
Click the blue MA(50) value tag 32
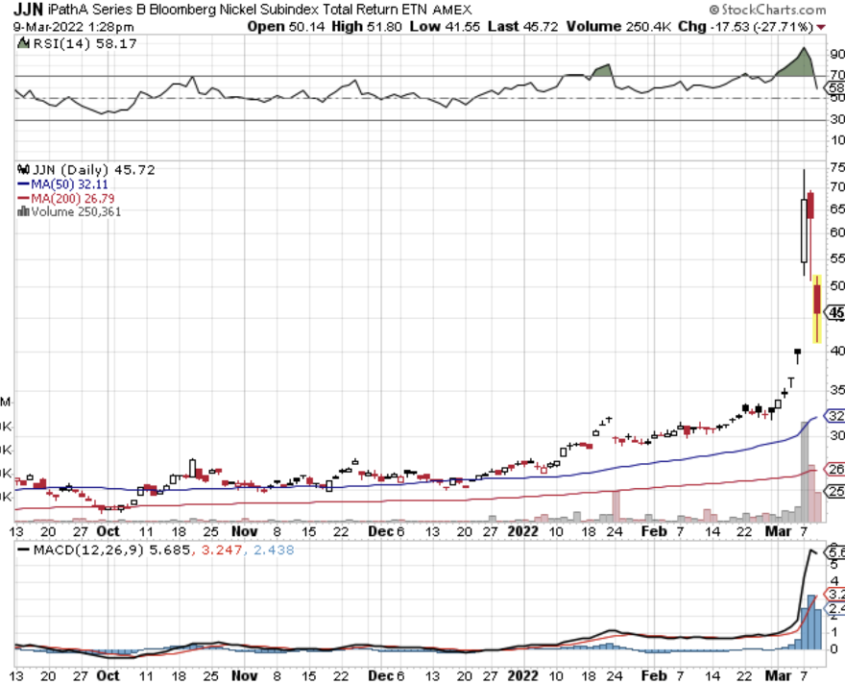tap(836, 416)
